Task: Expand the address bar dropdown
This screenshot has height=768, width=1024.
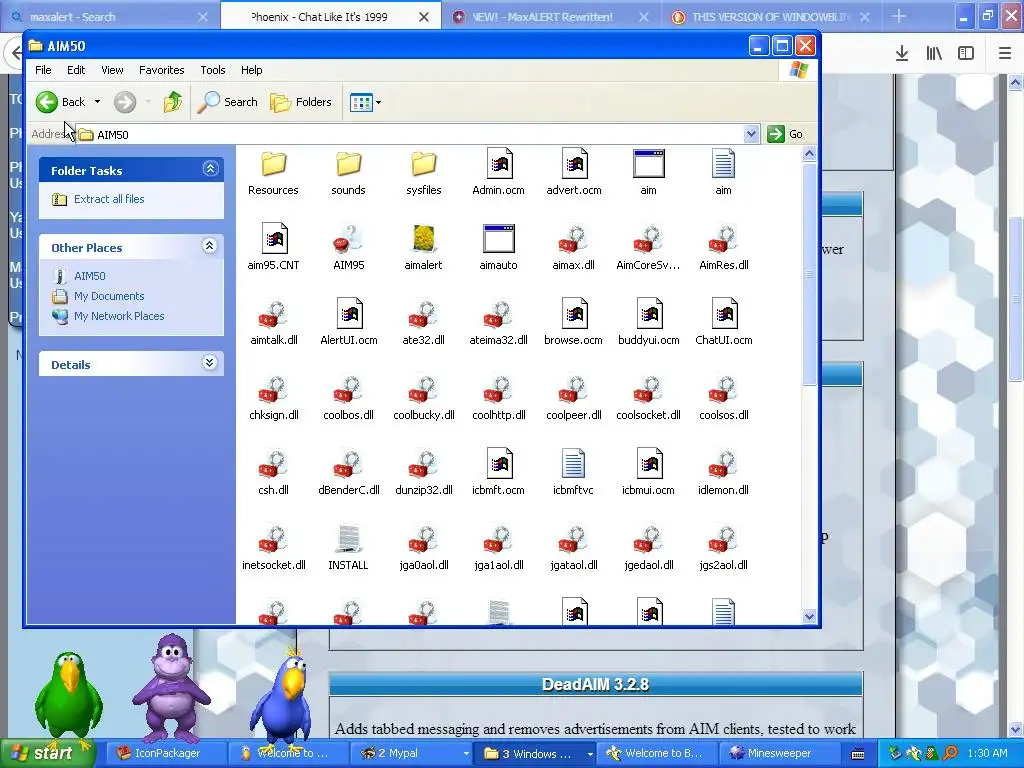Action: (x=751, y=134)
